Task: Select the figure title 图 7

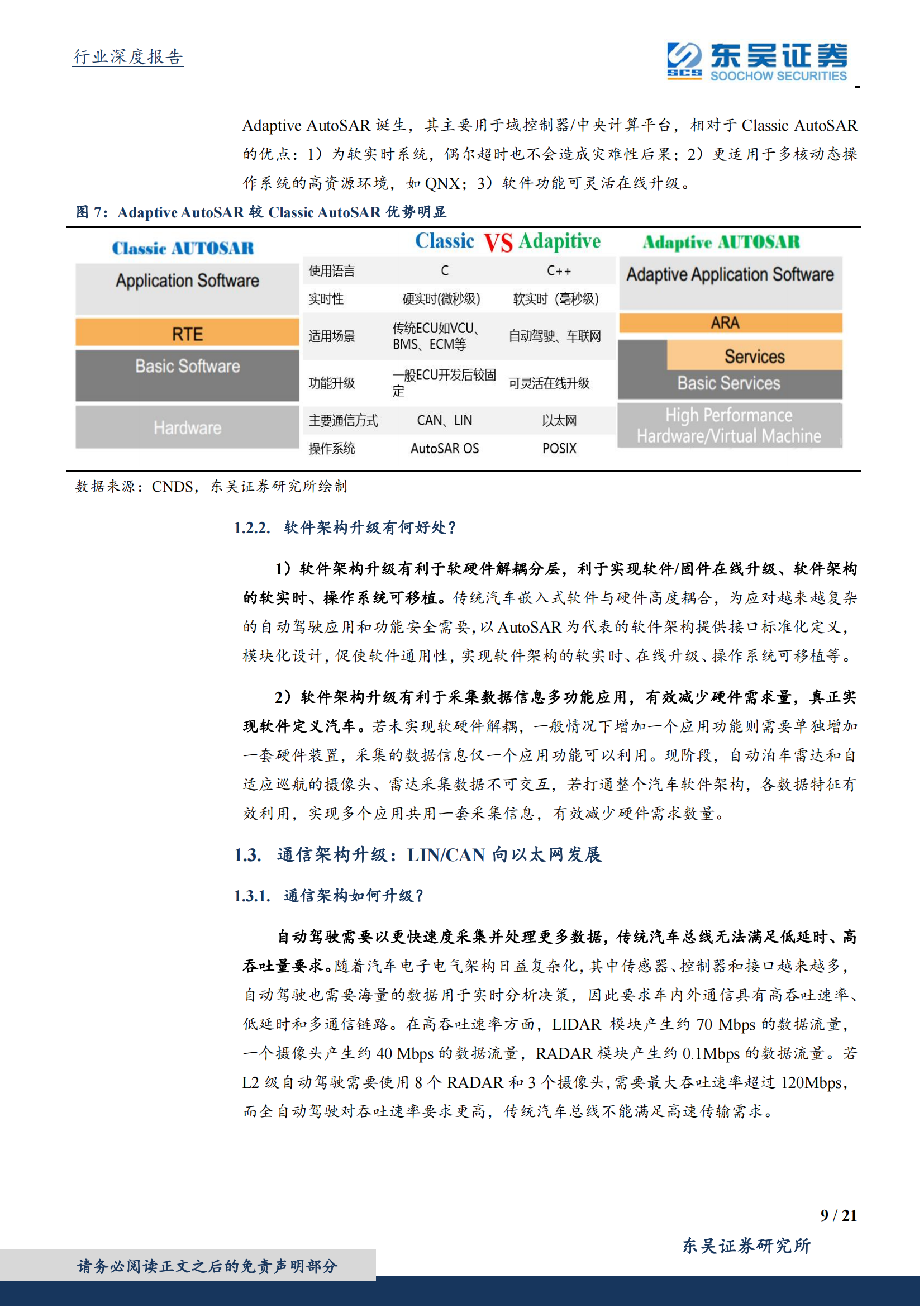Action: pyautogui.click(x=261, y=212)
